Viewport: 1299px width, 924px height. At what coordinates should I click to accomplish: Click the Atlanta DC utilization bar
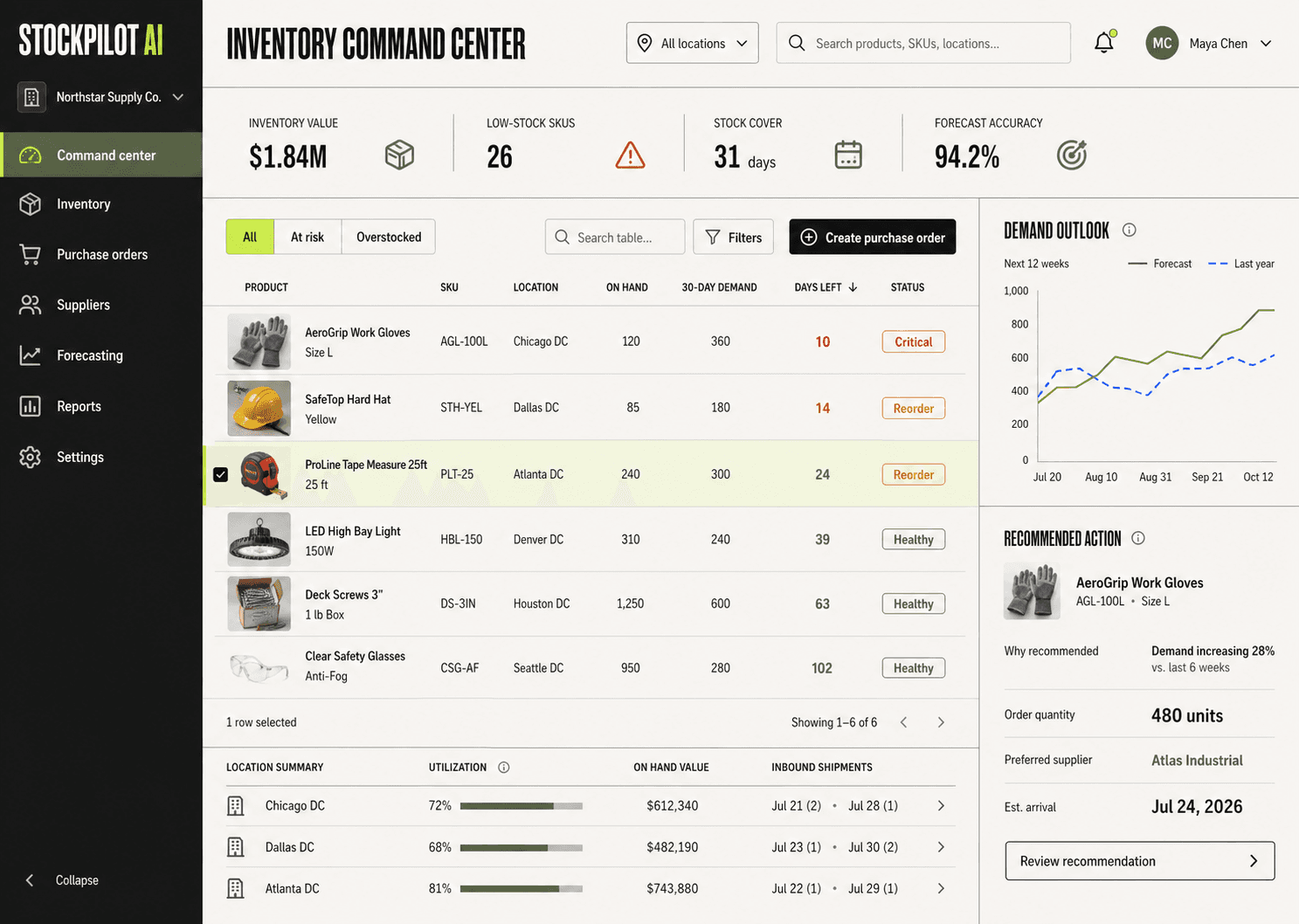point(522,888)
